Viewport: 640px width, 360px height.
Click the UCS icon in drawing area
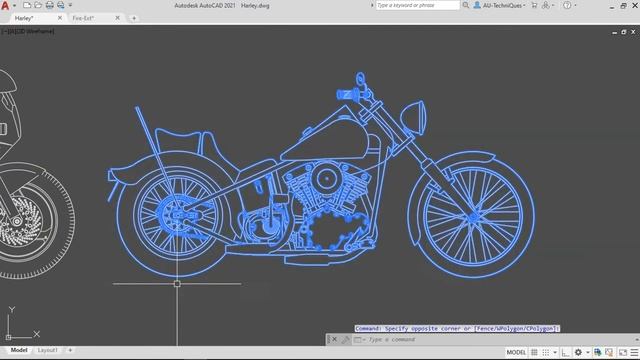(22, 323)
